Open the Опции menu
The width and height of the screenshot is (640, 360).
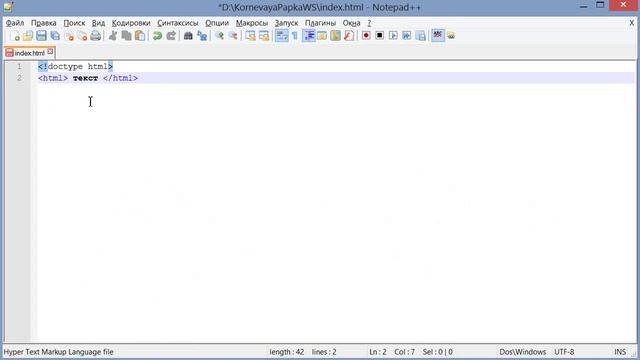tap(217, 23)
